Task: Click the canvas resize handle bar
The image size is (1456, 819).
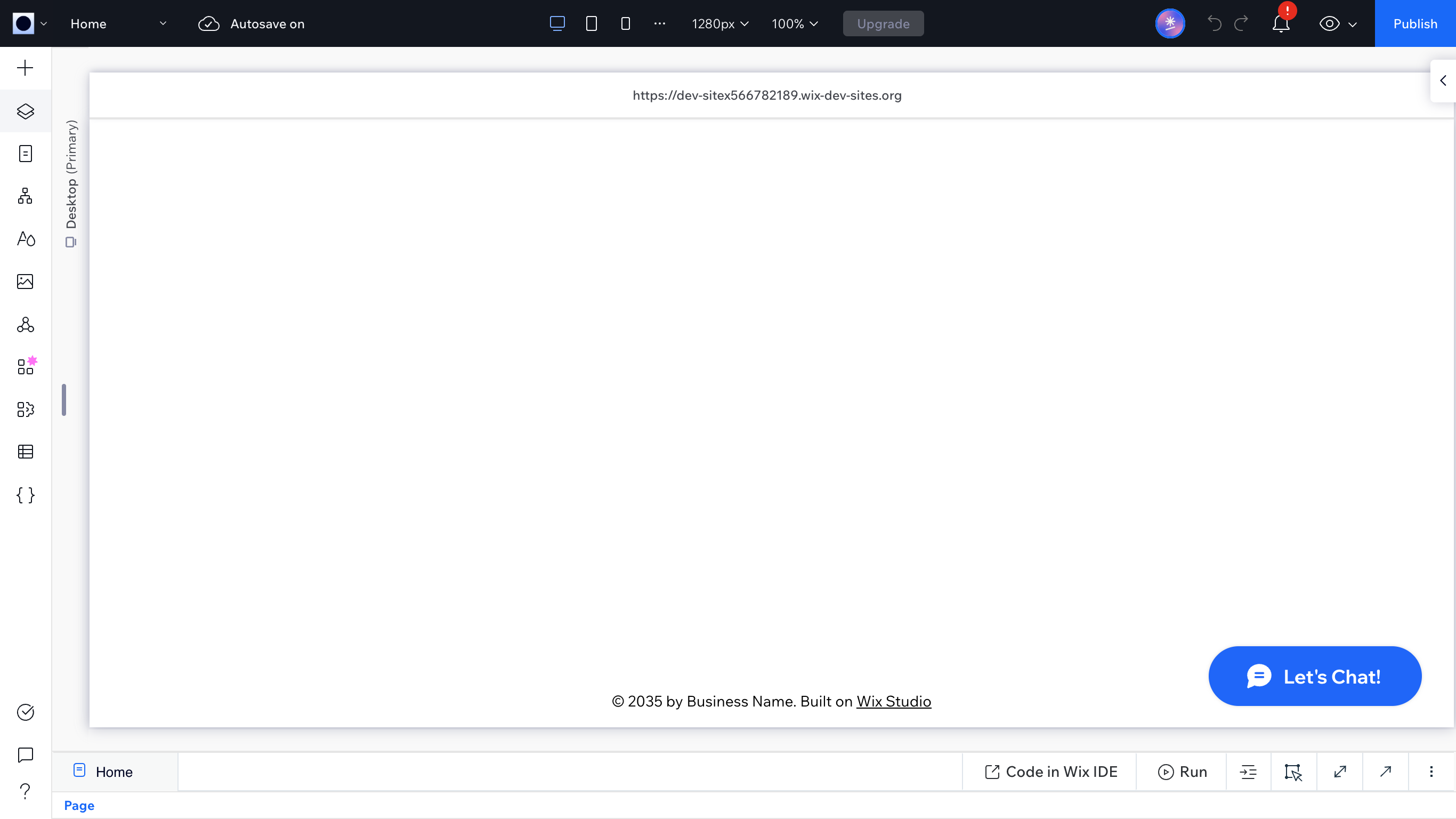Action: tap(64, 400)
